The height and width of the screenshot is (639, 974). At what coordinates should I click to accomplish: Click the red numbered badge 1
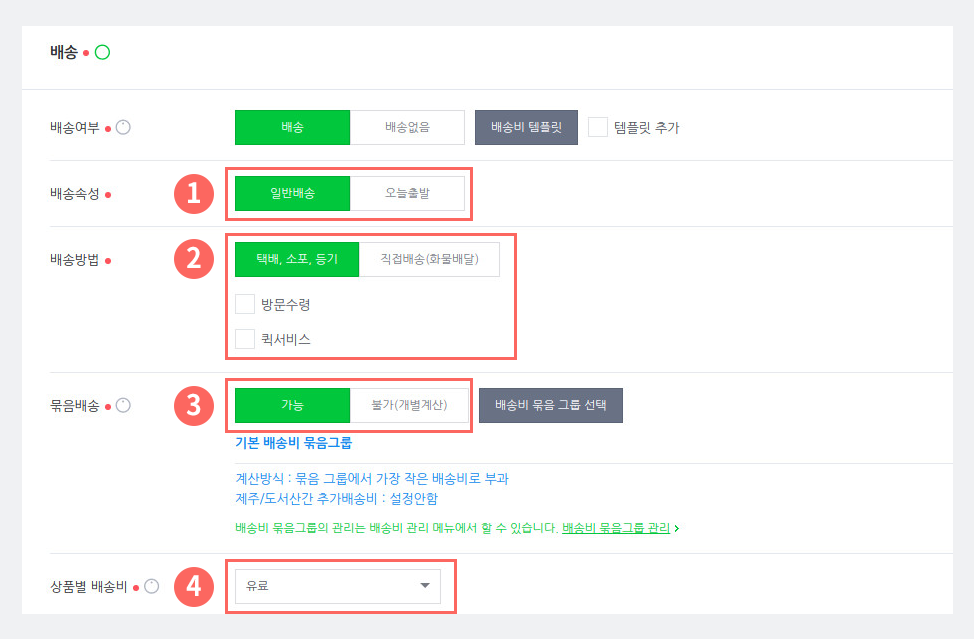pos(194,194)
